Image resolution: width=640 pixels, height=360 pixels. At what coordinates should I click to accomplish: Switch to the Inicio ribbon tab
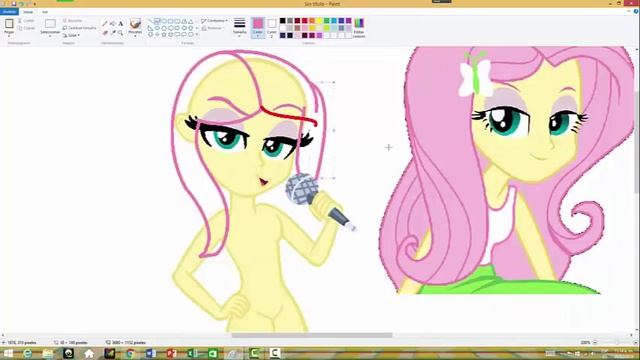[x=28, y=12]
